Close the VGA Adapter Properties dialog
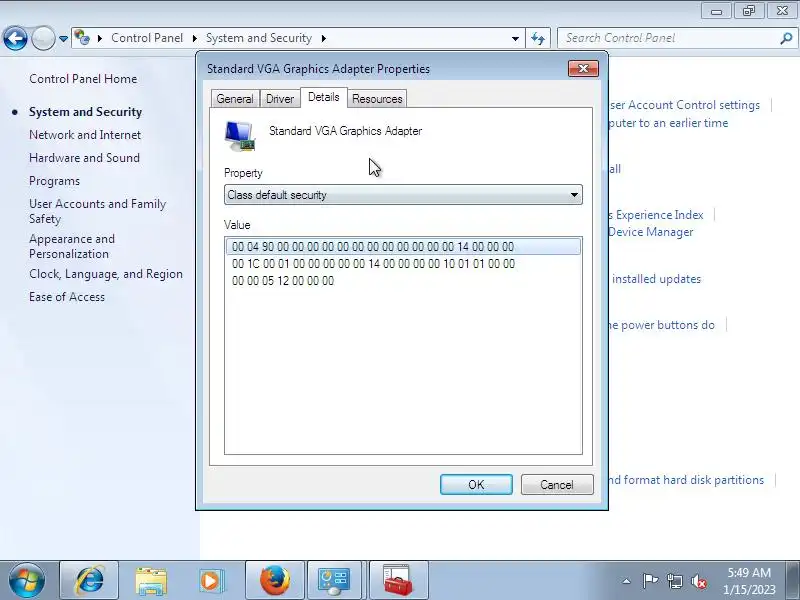The height and width of the screenshot is (600, 800). point(583,68)
